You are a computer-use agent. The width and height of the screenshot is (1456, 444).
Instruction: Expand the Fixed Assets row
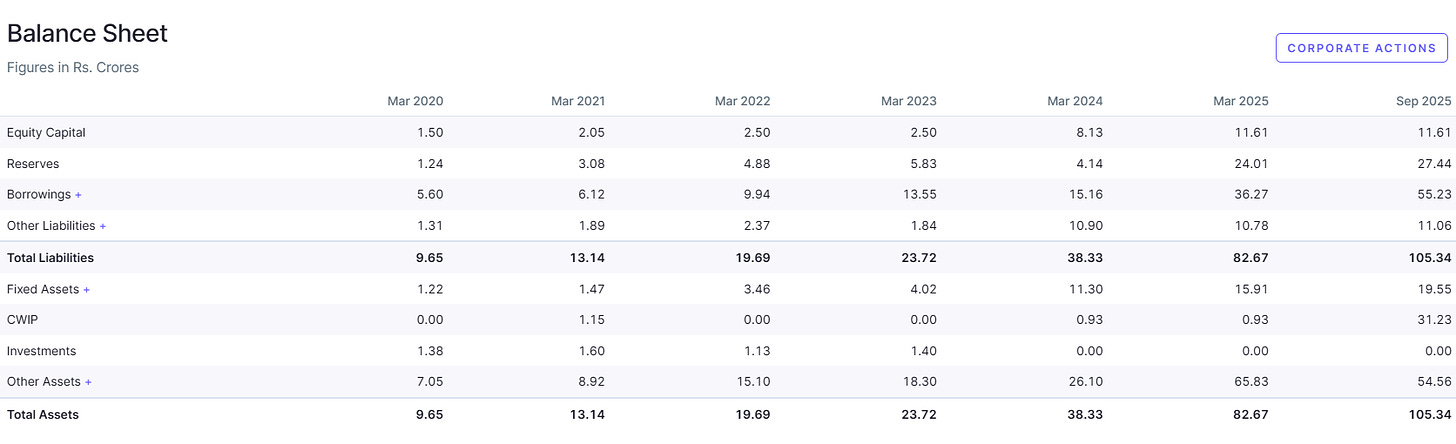point(86,289)
